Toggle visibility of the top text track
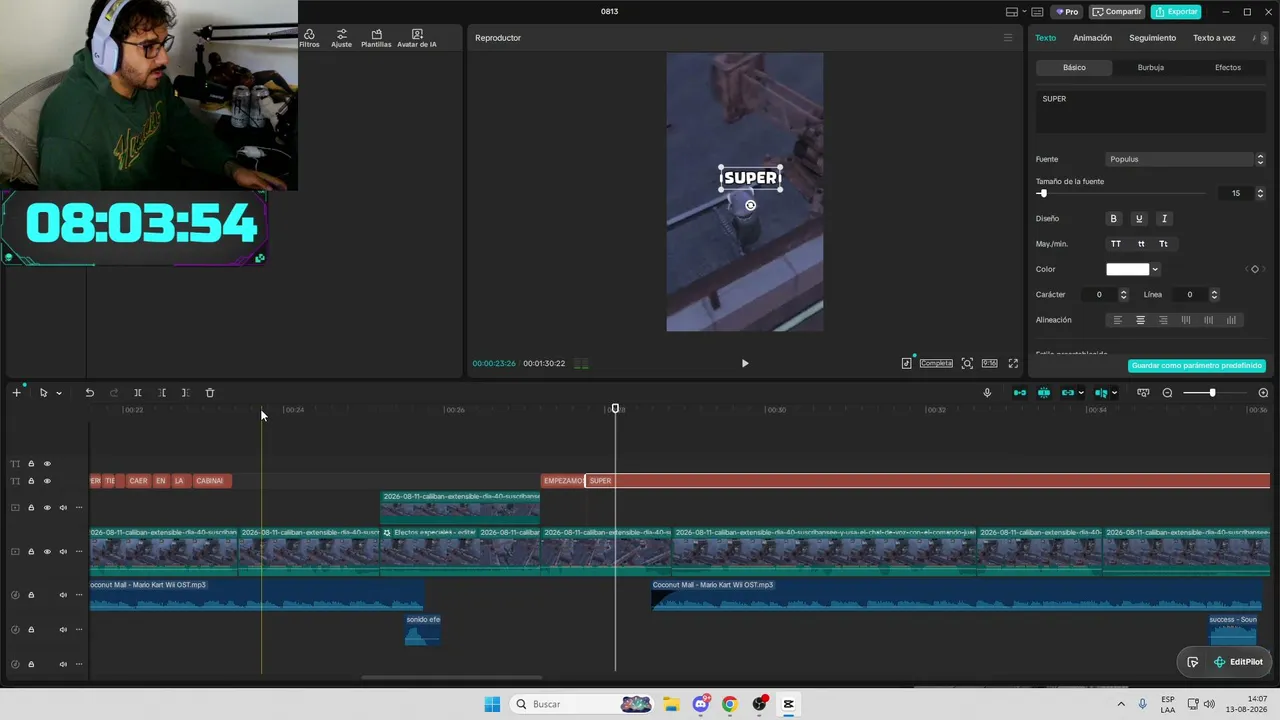The height and width of the screenshot is (720, 1280). click(x=46, y=464)
